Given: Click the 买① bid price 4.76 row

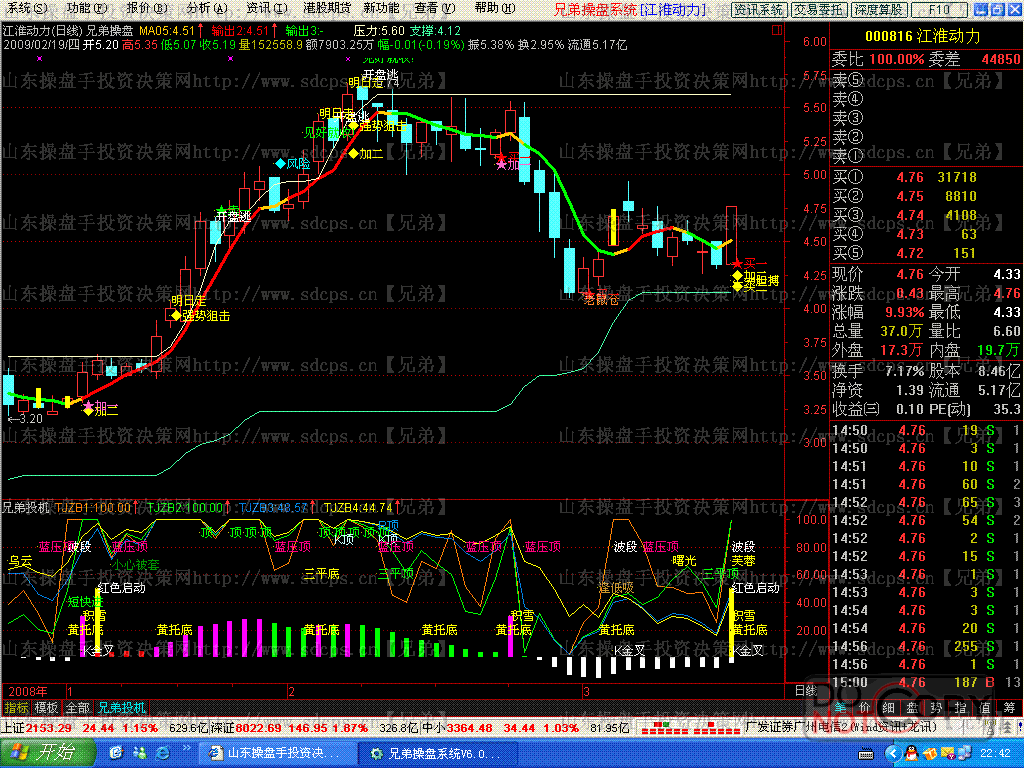Looking at the screenshot, I should 926,177.
